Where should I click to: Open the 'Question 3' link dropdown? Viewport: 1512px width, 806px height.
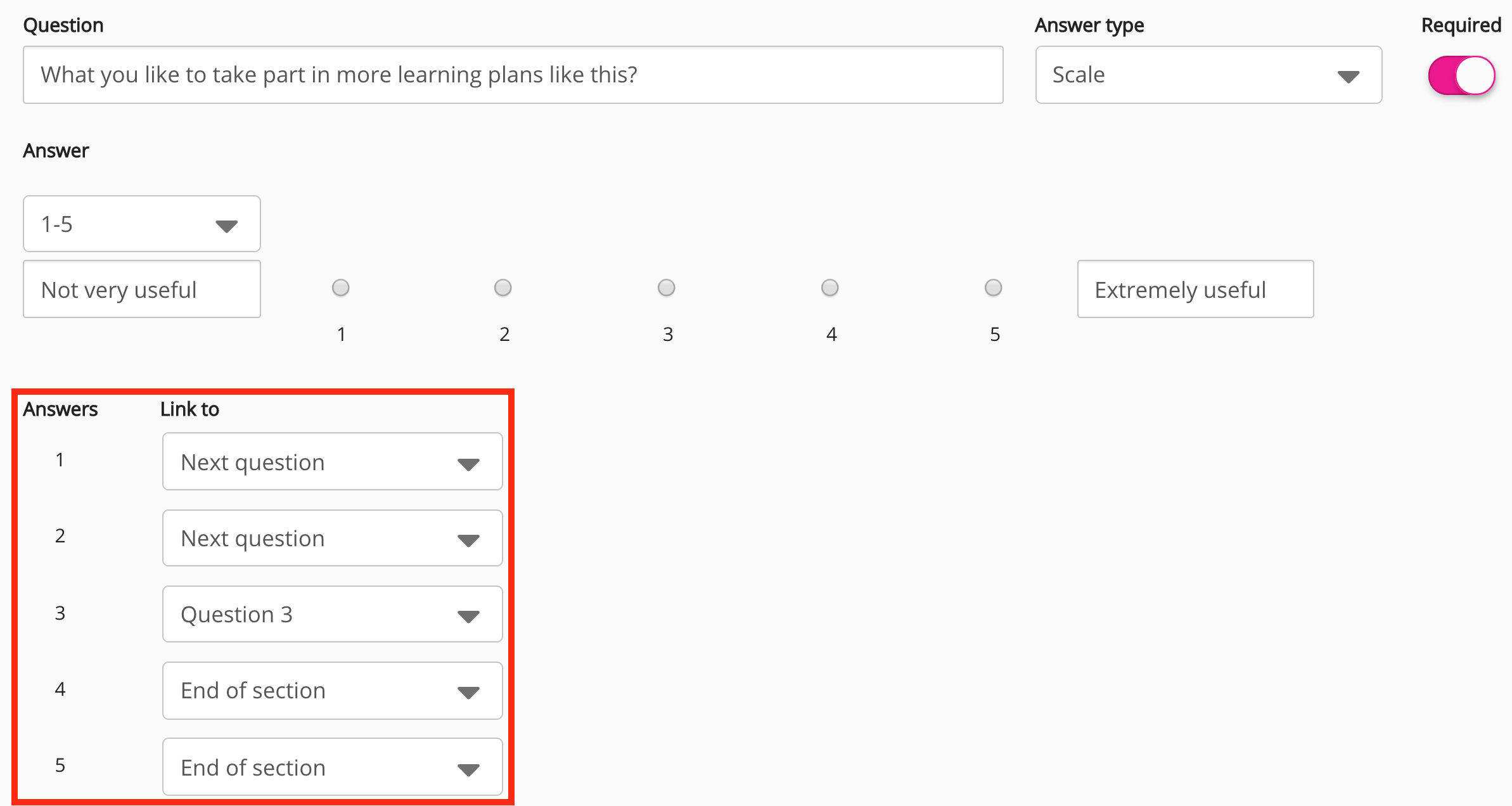332,614
